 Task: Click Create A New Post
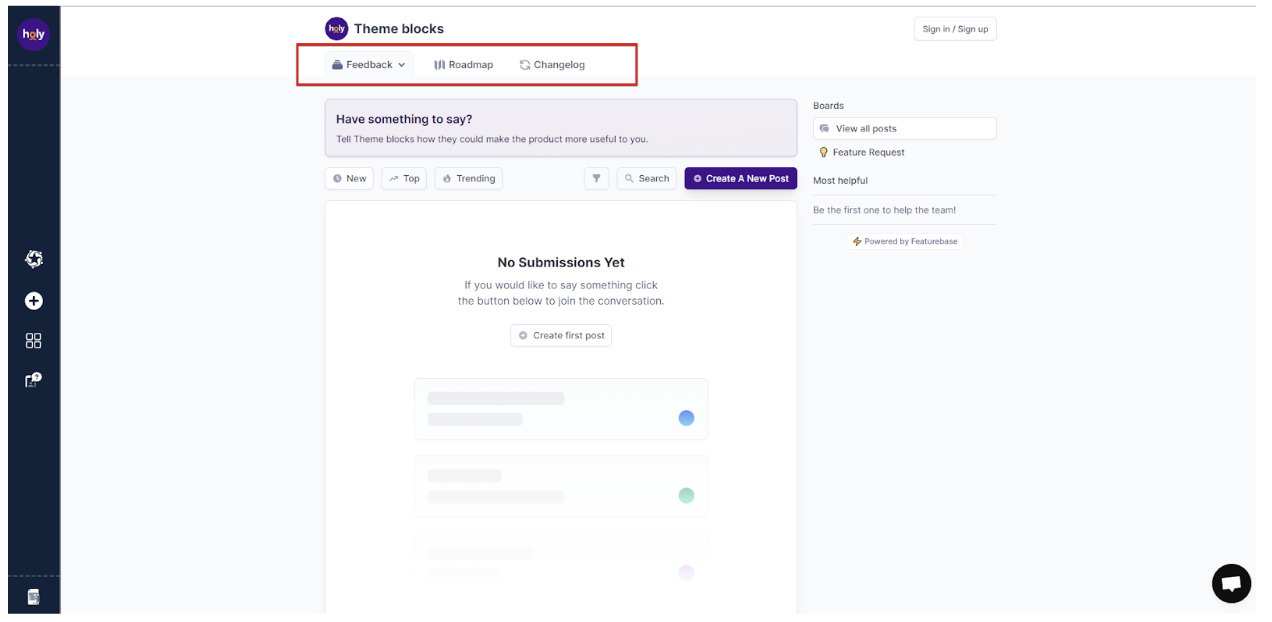point(741,178)
